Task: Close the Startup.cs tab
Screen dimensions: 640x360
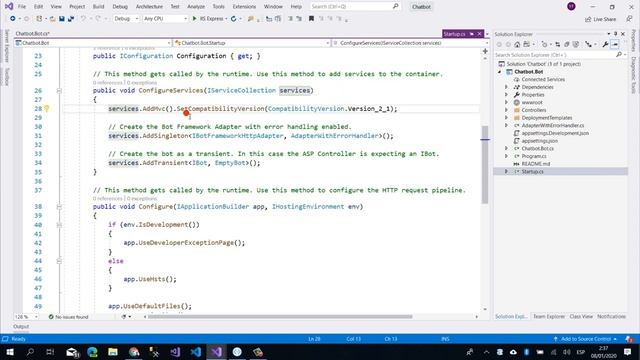Action: 480,34
